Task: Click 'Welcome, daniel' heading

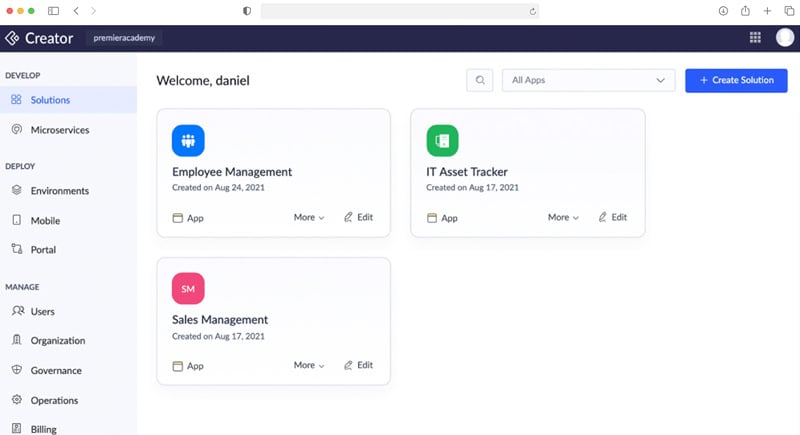Action: (x=203, y=81)
